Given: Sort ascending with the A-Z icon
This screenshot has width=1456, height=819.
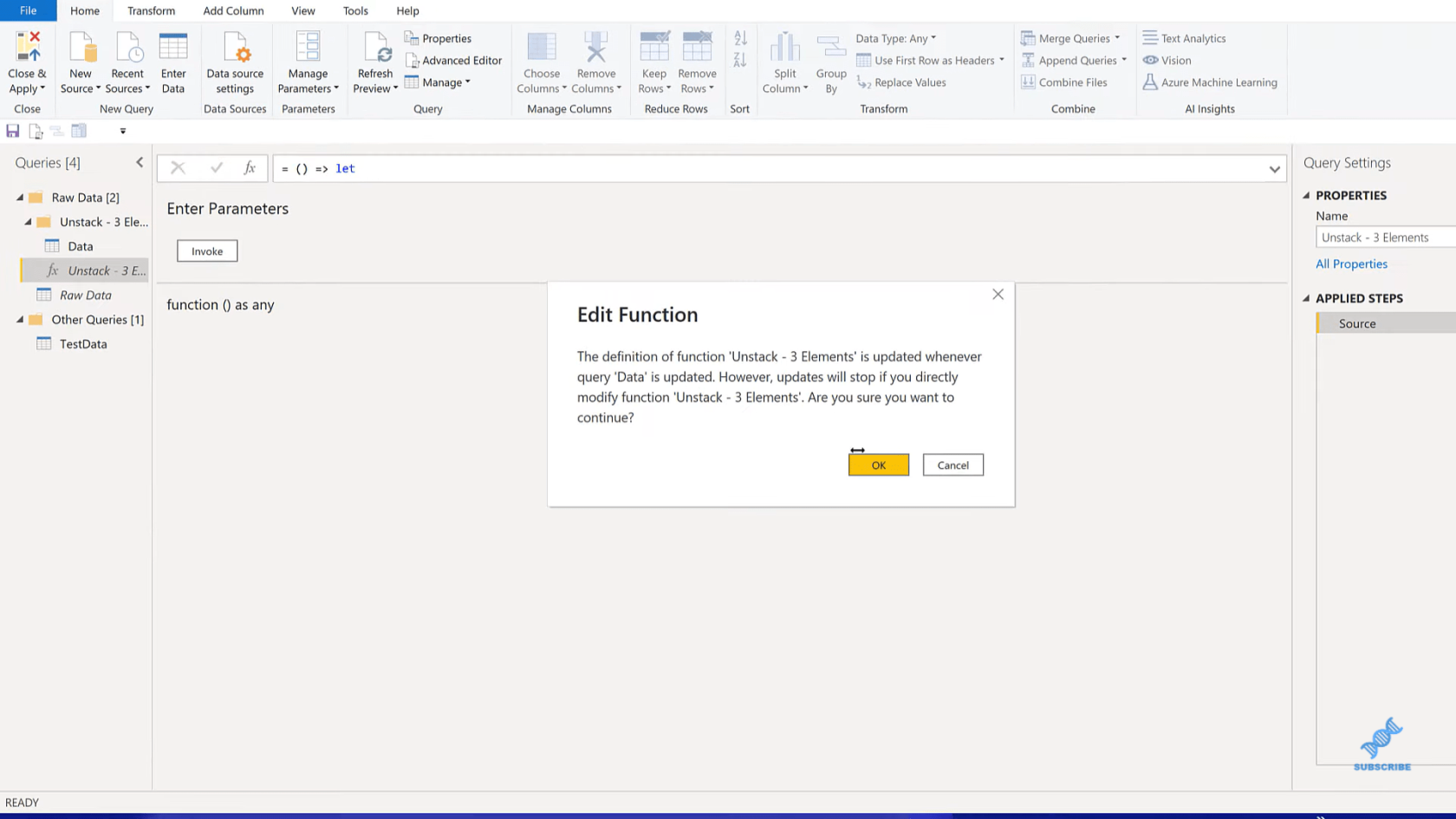Looking at the screenshot, I should (x=740, y=38).
